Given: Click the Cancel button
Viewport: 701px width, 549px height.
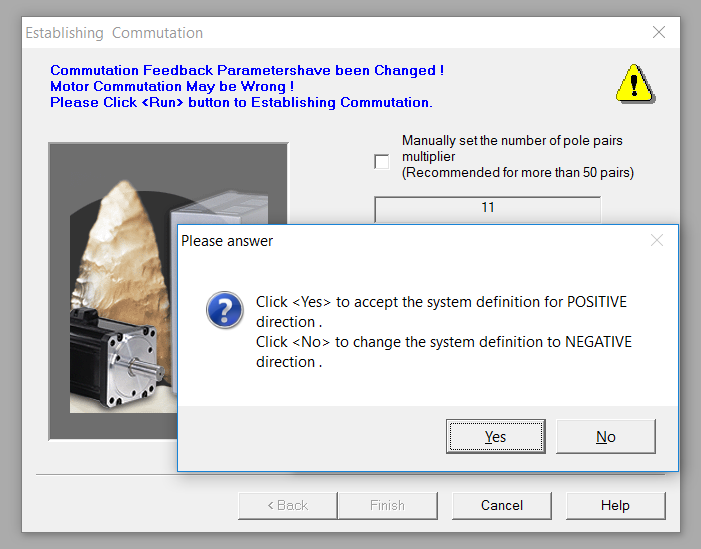Looking at the screenshot, I should click(502, 505).
